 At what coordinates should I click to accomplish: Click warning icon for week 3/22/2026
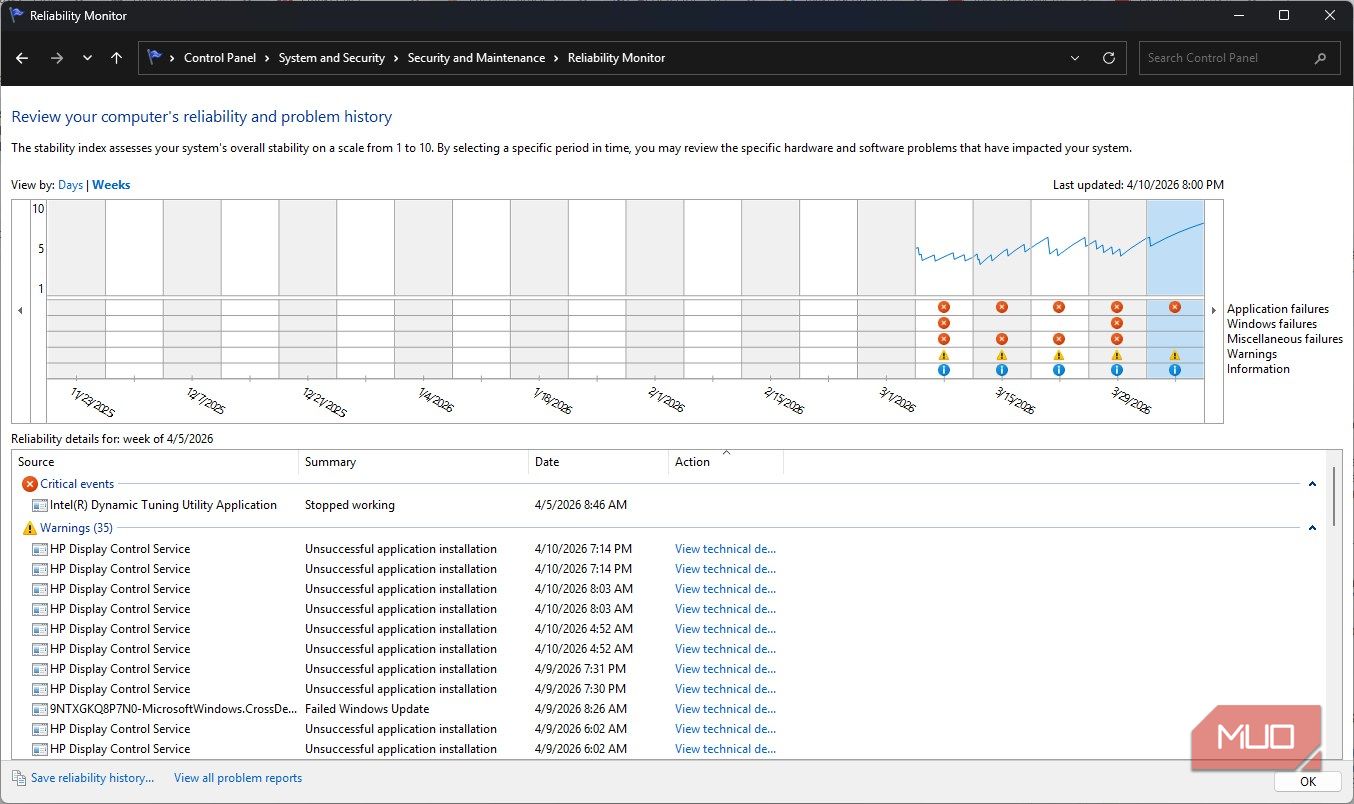1059,354
